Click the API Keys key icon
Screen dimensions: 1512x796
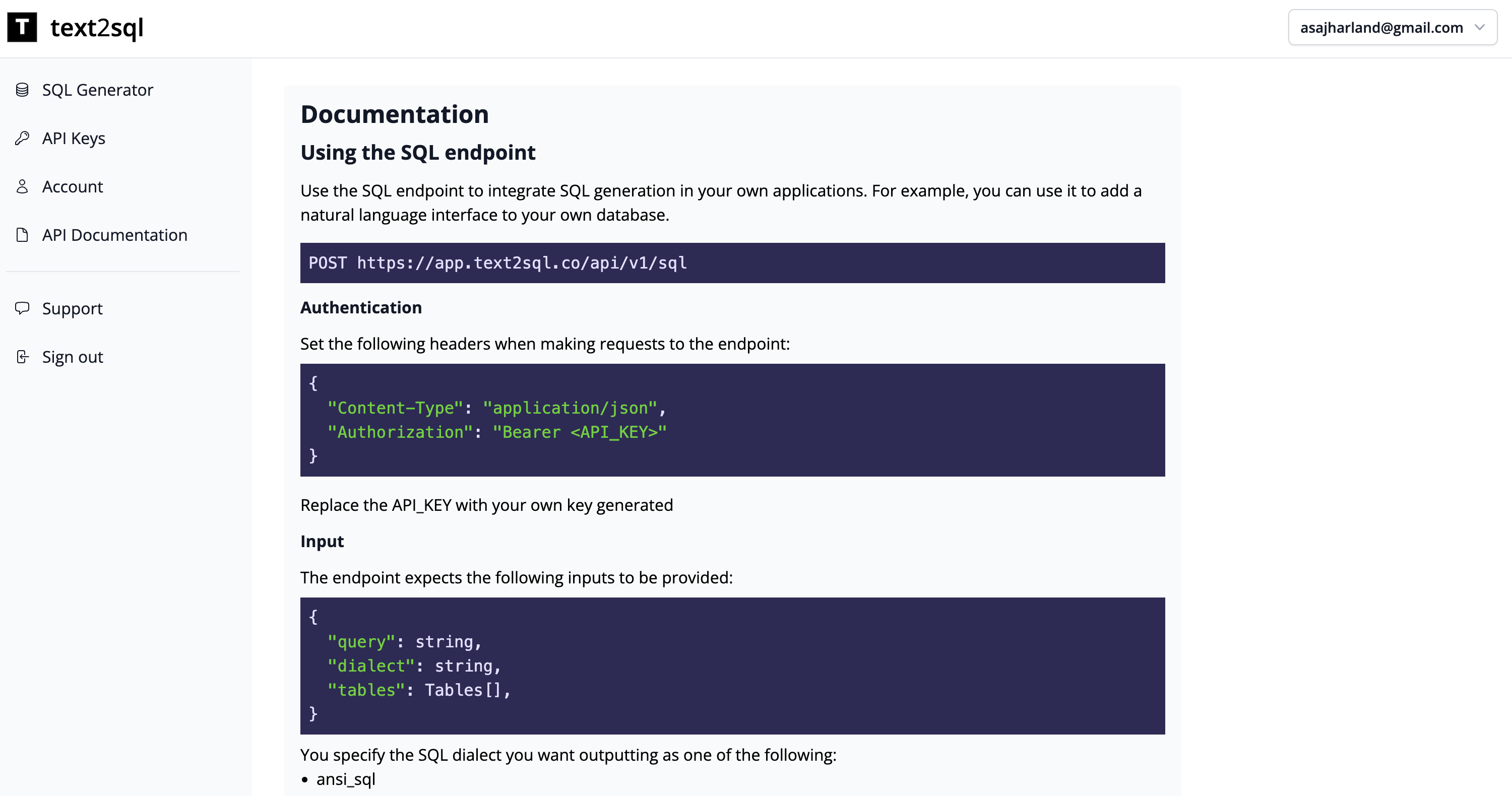(x=22, y=138)
